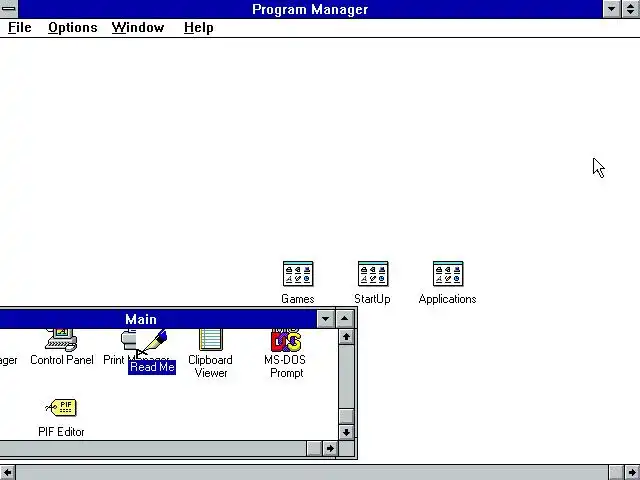Click Main window horizontal scroll right arrow
Image resolution: width=640 pixels, height=480 pixels.
(330, 449)
